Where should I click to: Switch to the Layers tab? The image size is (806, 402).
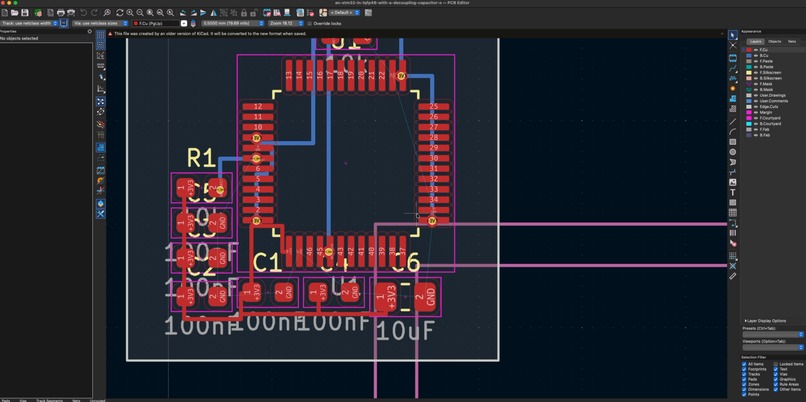tap(755, 41)
